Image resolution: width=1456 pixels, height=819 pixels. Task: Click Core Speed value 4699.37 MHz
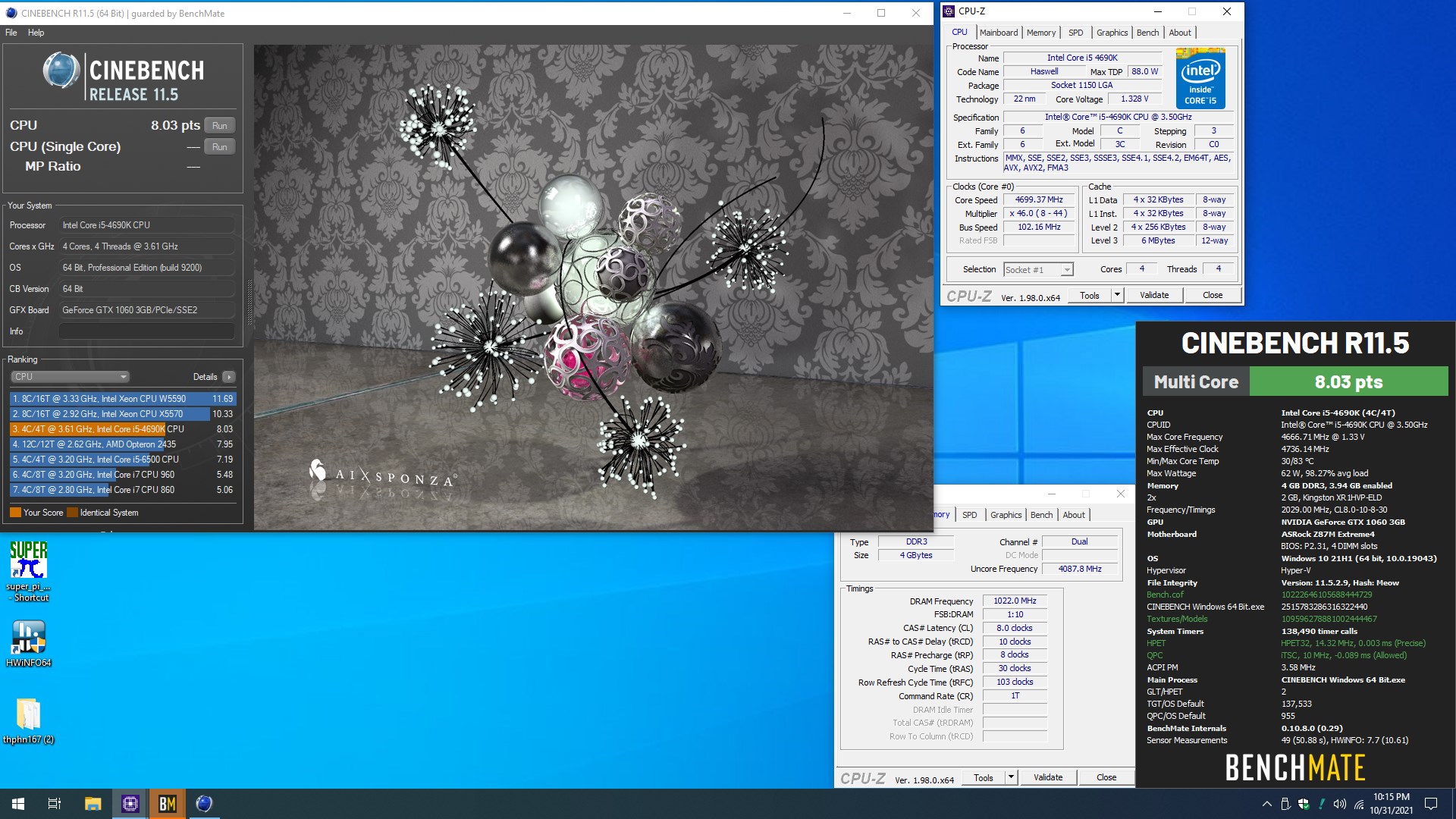(1038, 200)
